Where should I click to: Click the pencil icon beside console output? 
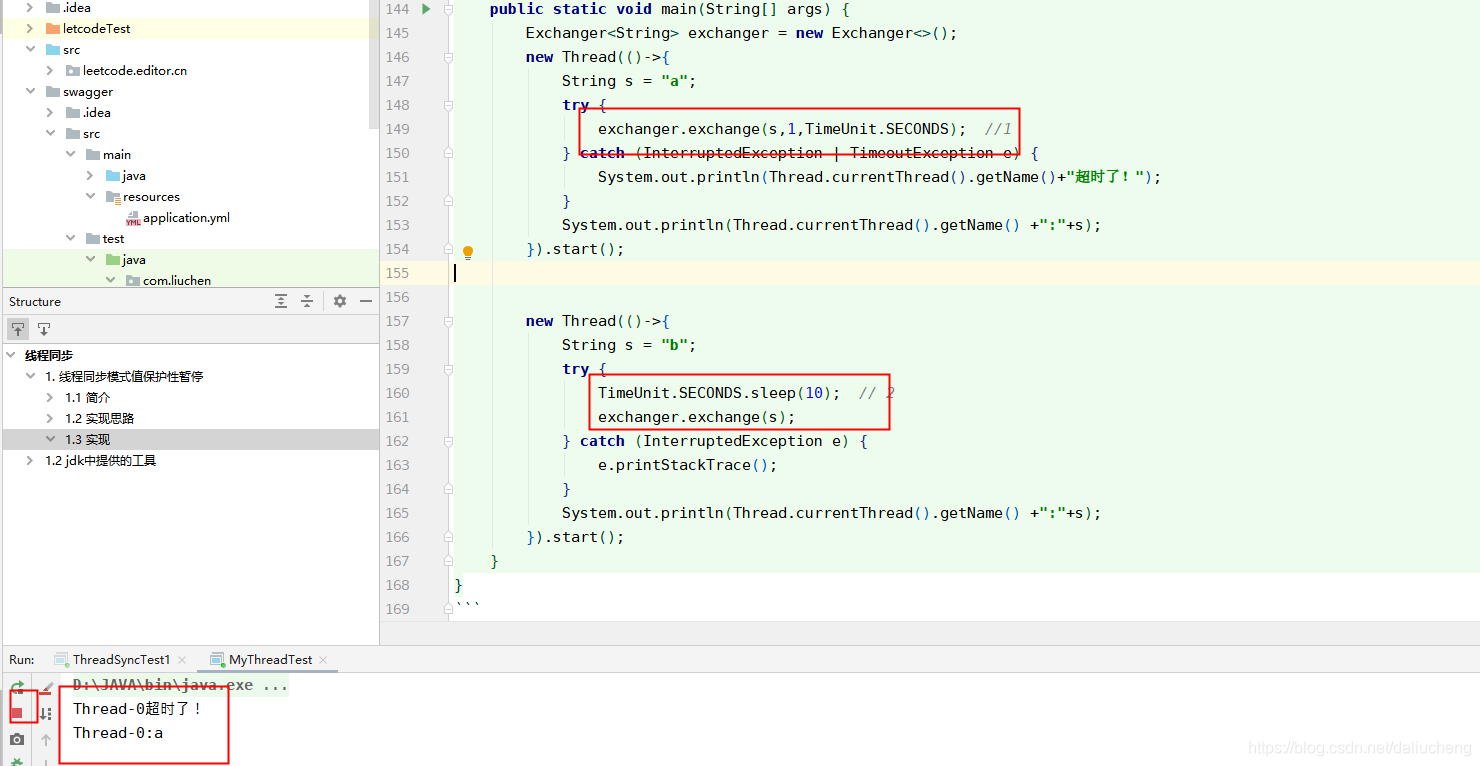[x=46, y=688]
